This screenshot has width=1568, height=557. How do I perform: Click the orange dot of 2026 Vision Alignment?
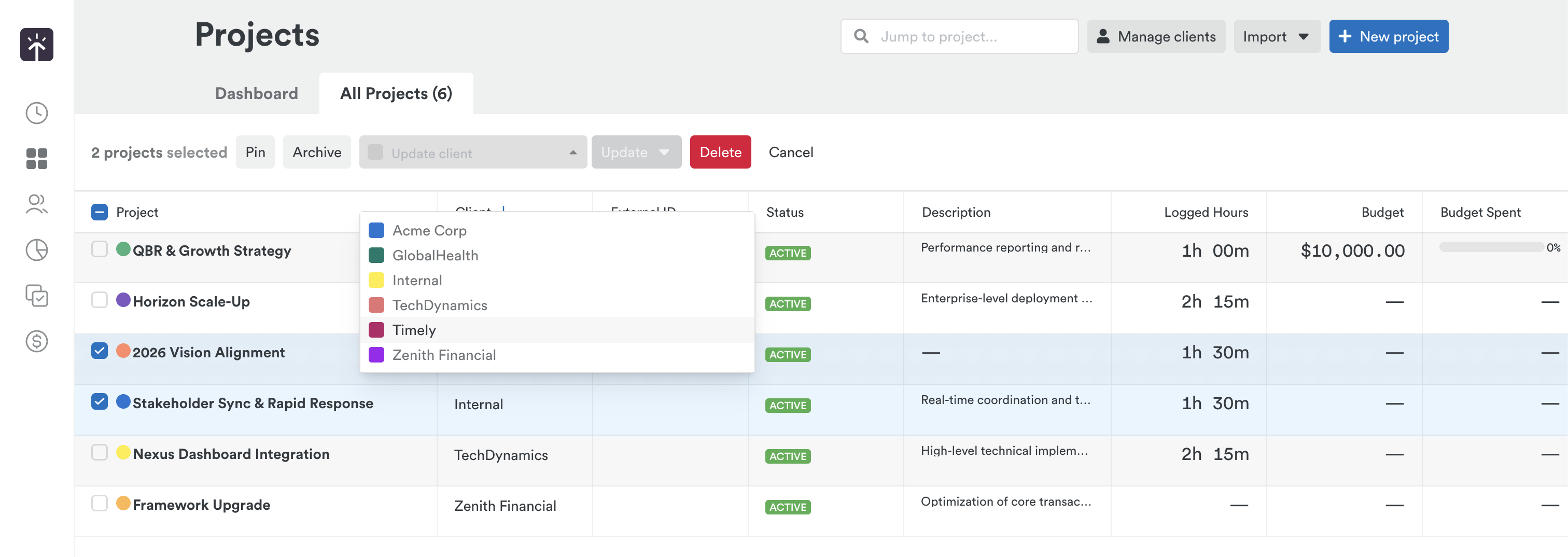click(x=123, y=351)
